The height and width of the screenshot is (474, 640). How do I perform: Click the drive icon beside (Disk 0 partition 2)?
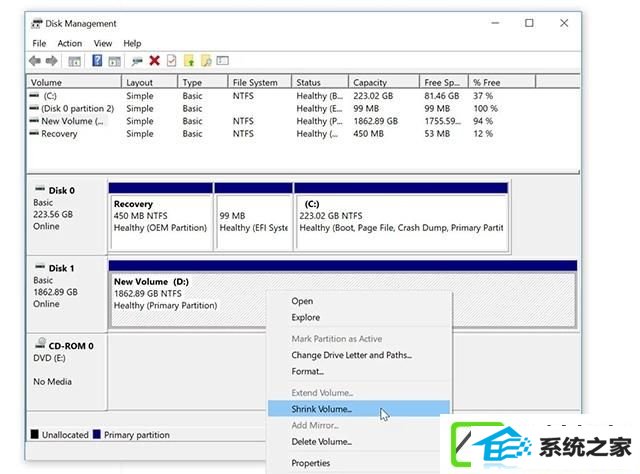pos(34,108)
